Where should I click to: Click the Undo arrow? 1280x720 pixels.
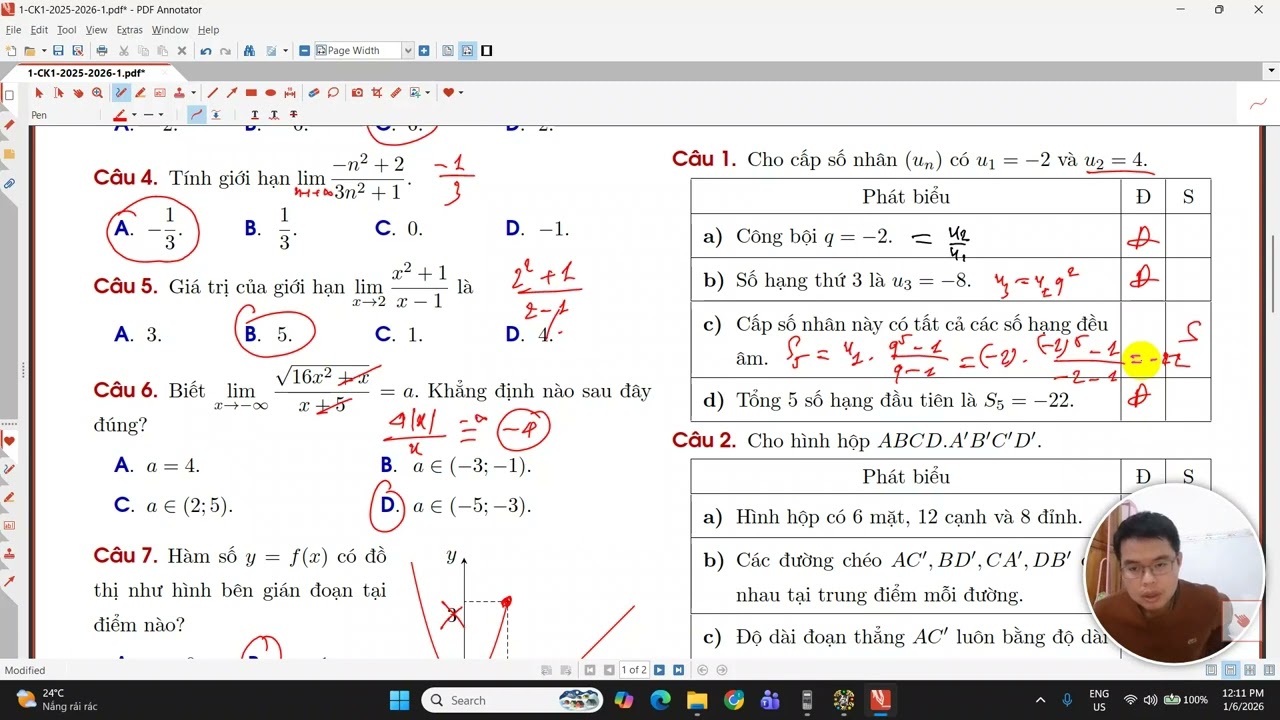(x=205, y=50)
